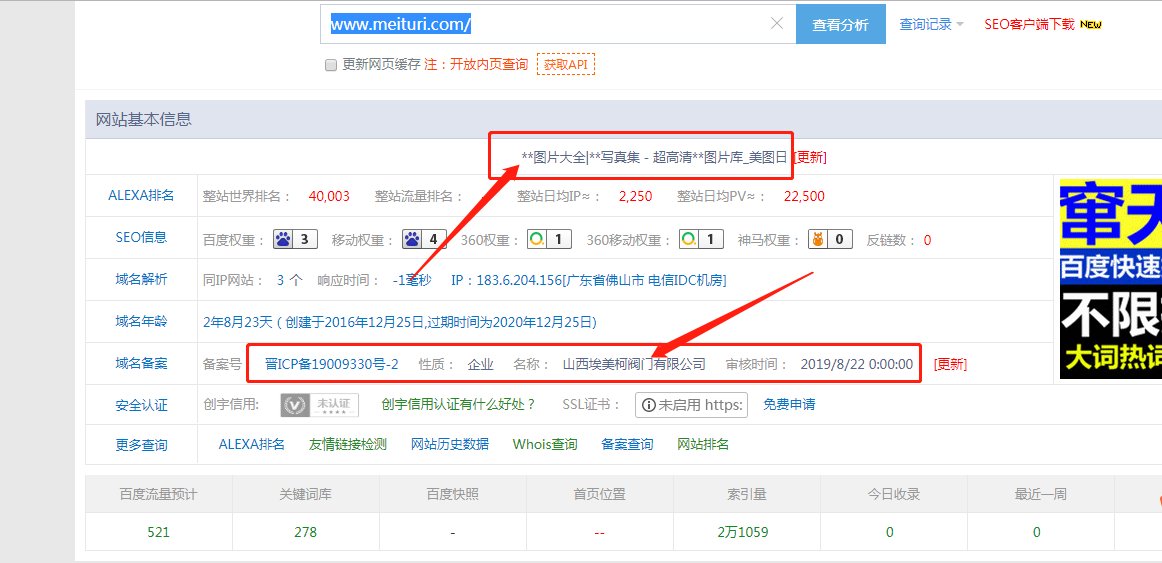1162x563 pixels.
Task: Click world rank value 40,003
Action: (329, 196)
